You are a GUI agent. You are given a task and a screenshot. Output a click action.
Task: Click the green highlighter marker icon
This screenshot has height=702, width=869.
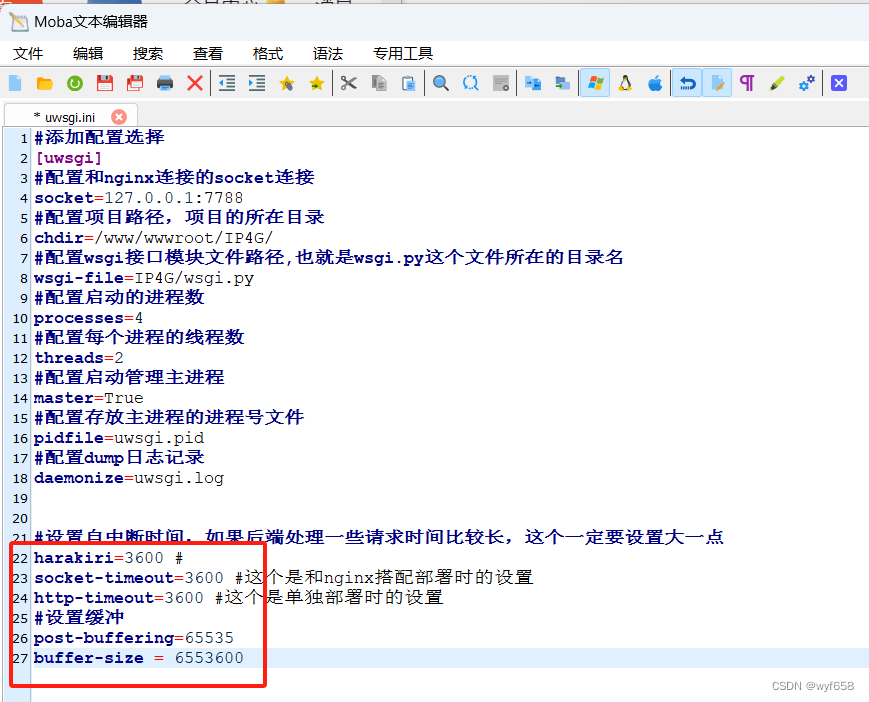(777, 84)
